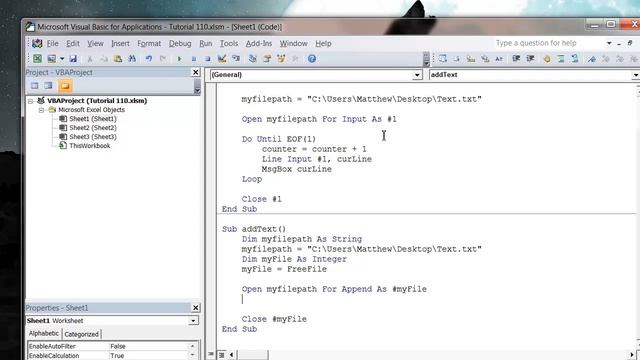Click View Object icon in Project panel

click(x=49, y=86)
